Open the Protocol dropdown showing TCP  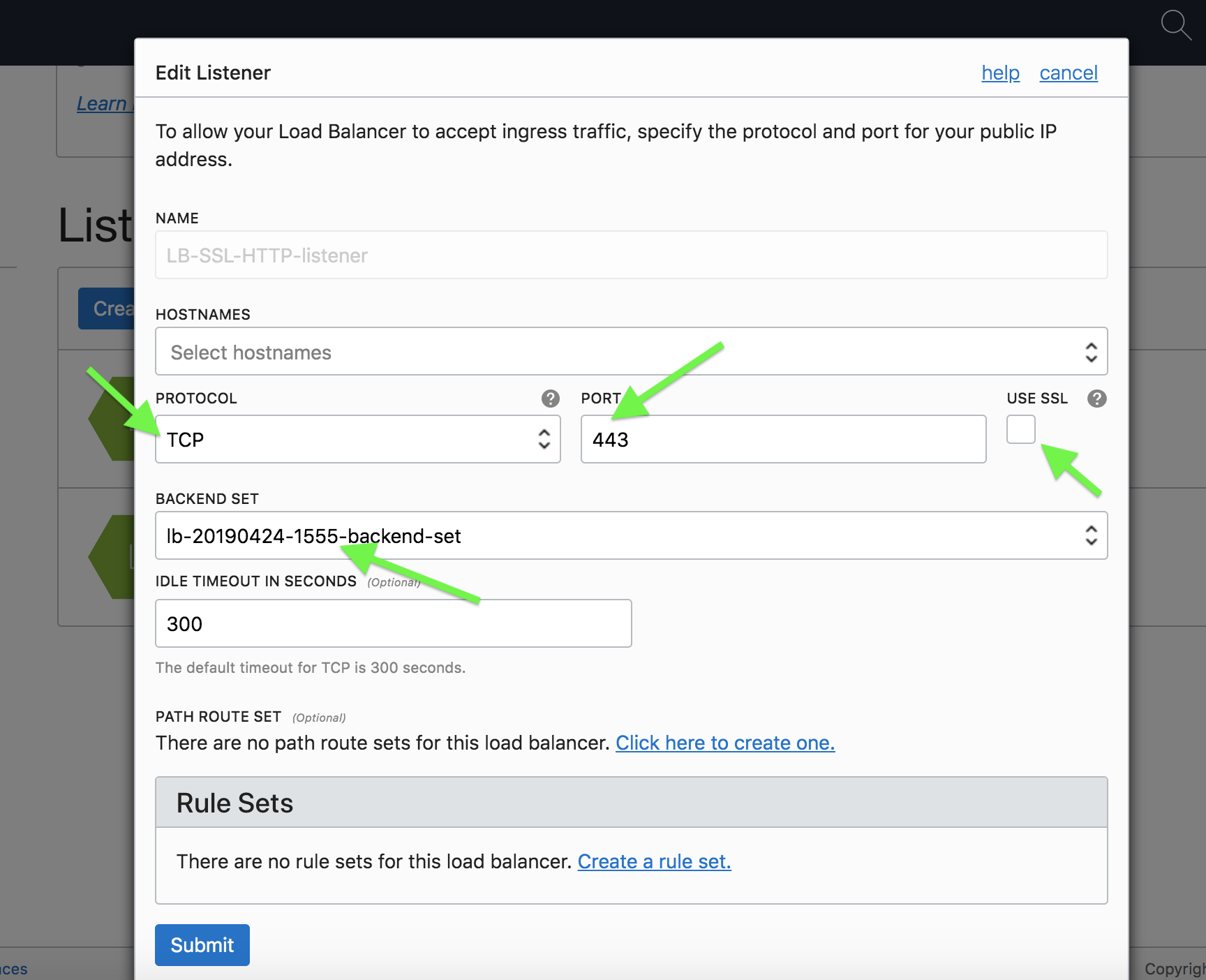[357, 439]
